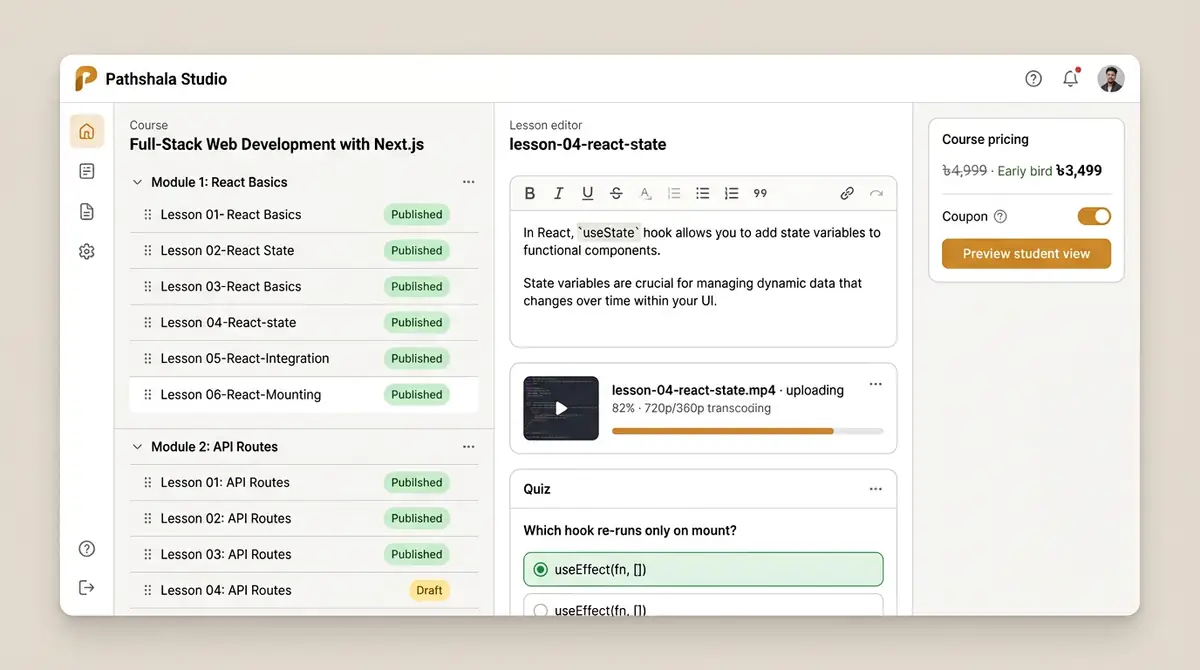Open the help icon in the top bar
Viewport: 1200px width, 670px height.
(x=1034, y=79)
